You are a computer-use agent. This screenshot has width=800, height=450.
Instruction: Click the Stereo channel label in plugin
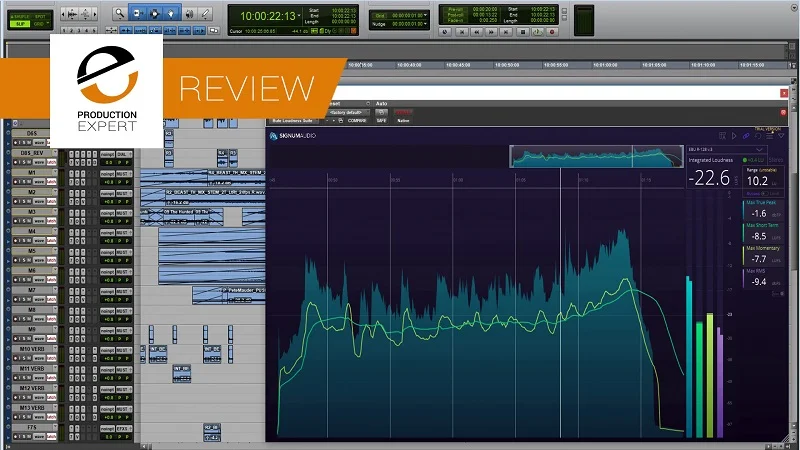point(776,160)
